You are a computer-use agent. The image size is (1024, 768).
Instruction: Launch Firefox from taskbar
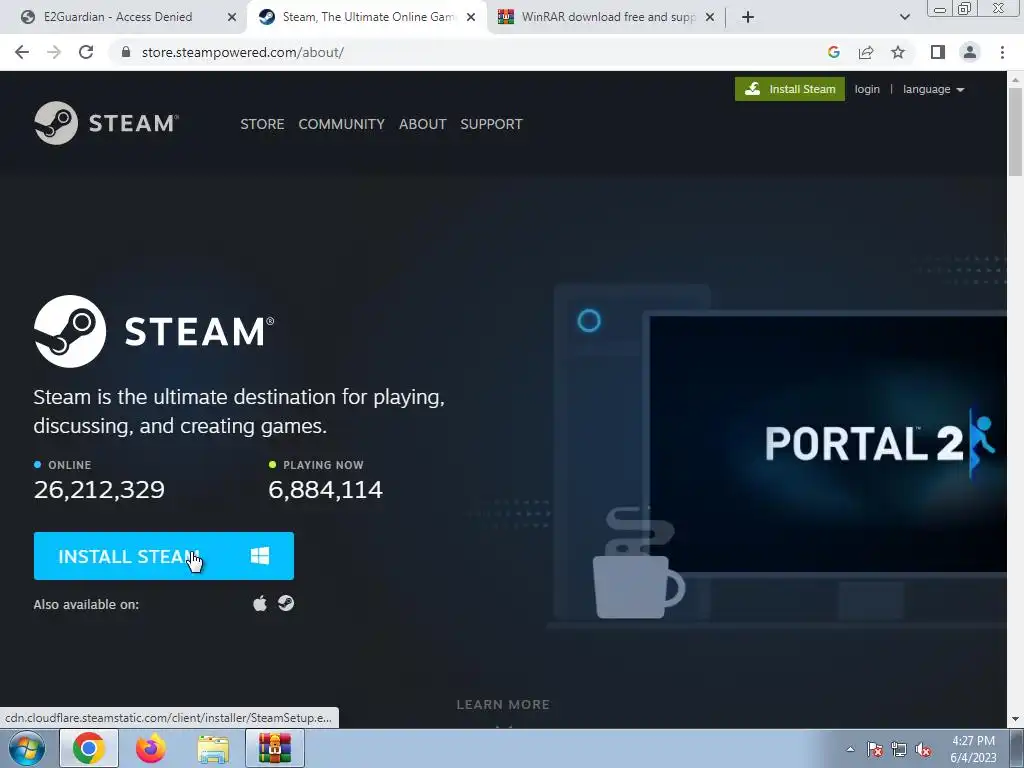click(151, 748)
